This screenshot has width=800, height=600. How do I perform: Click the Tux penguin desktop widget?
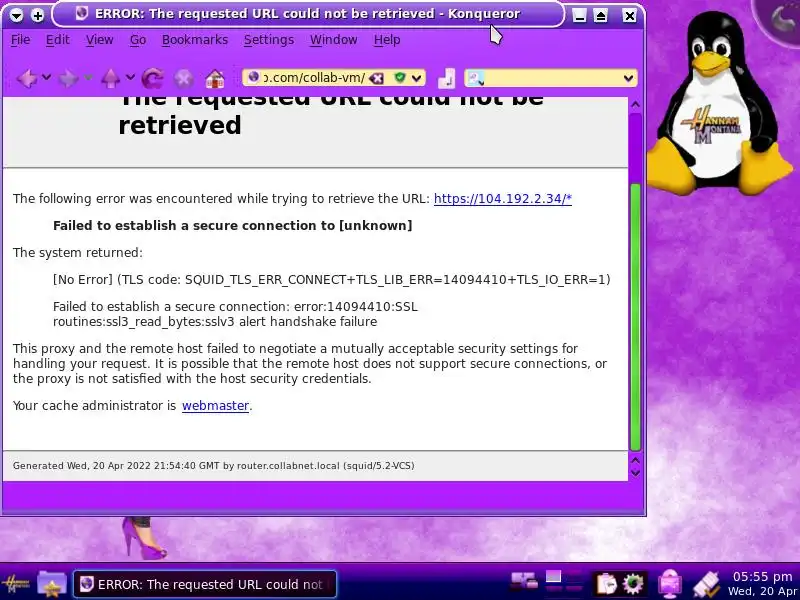point(719,105)
